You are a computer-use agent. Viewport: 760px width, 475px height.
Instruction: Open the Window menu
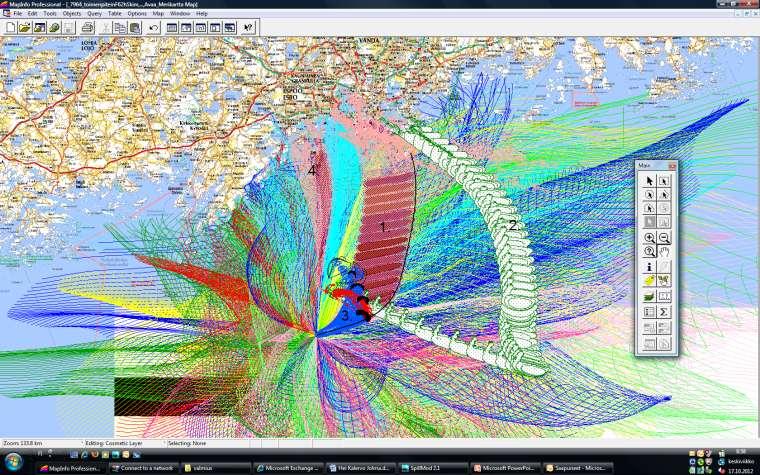click(179, 14)
